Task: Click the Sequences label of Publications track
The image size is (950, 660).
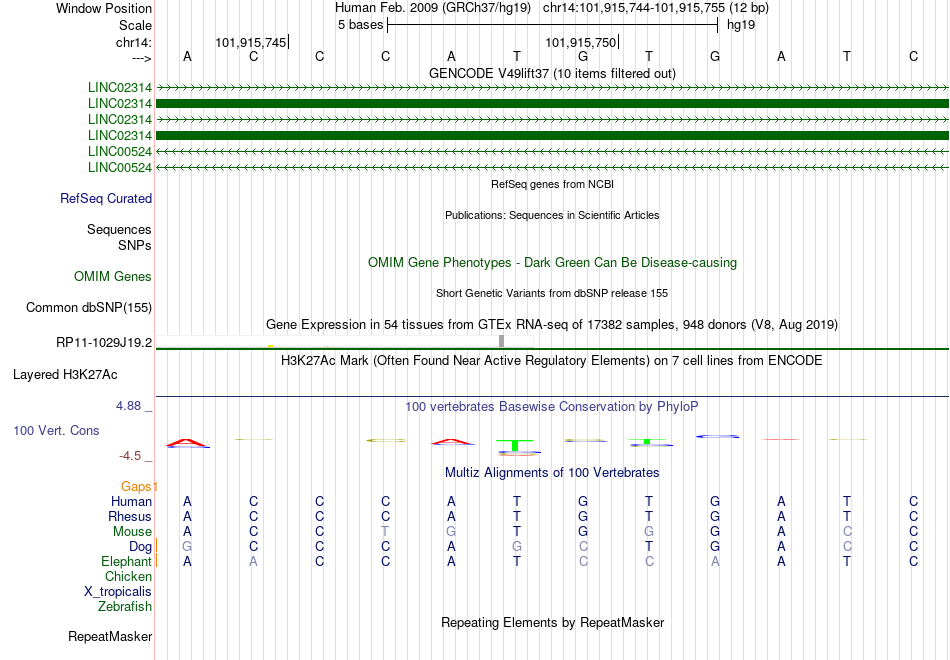Action: pos(119,229)
